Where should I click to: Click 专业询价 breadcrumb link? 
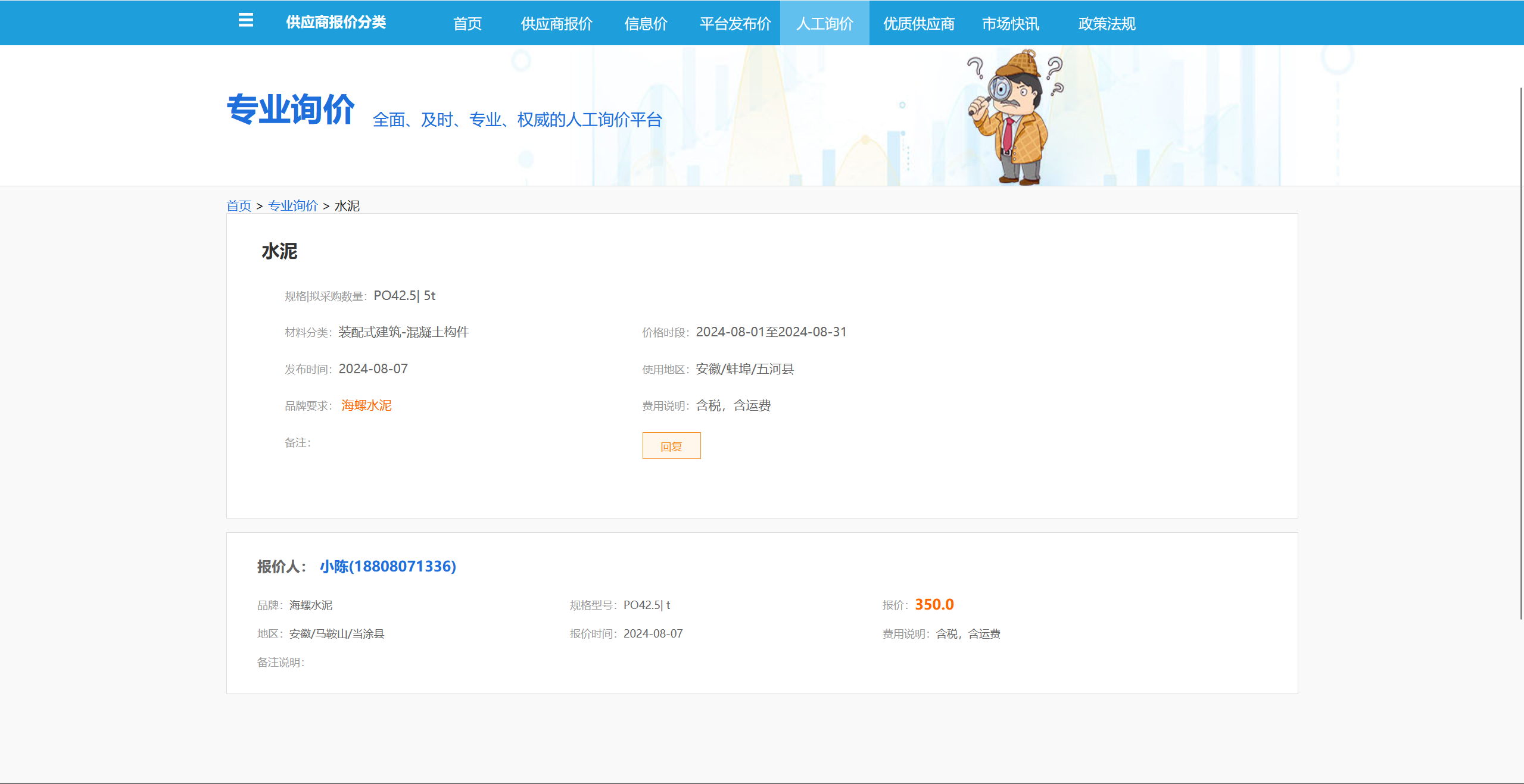[x=292, y=206]
